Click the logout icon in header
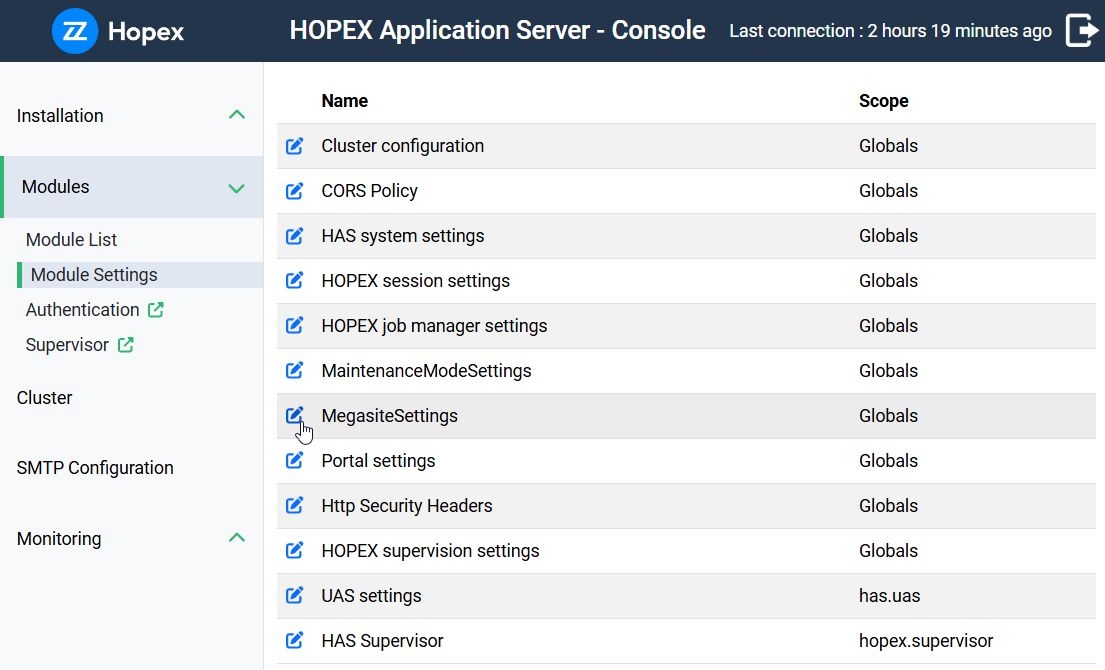Screen dimensions: 1105x670 (x=1081, y=31)
